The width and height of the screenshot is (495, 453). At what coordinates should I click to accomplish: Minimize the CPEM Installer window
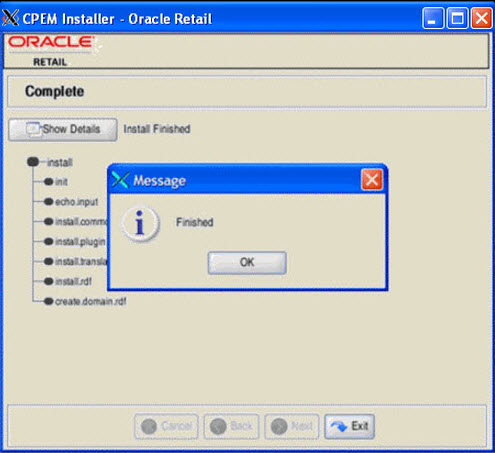pos(433,19)
